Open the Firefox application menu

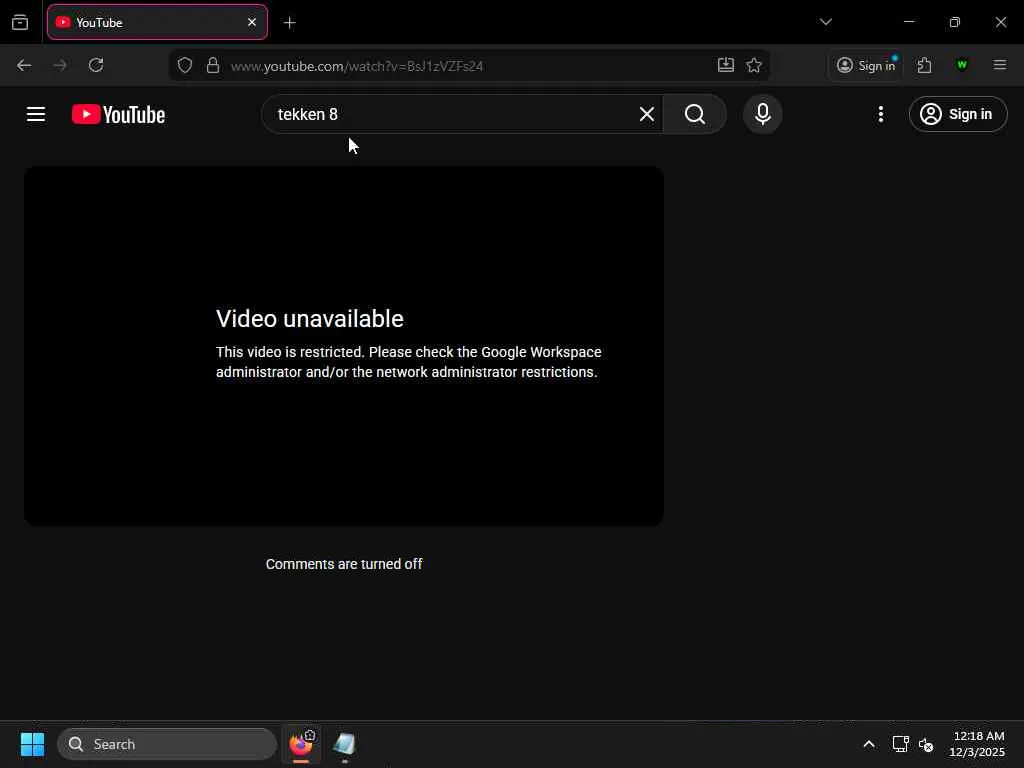(x=999, y=65)
